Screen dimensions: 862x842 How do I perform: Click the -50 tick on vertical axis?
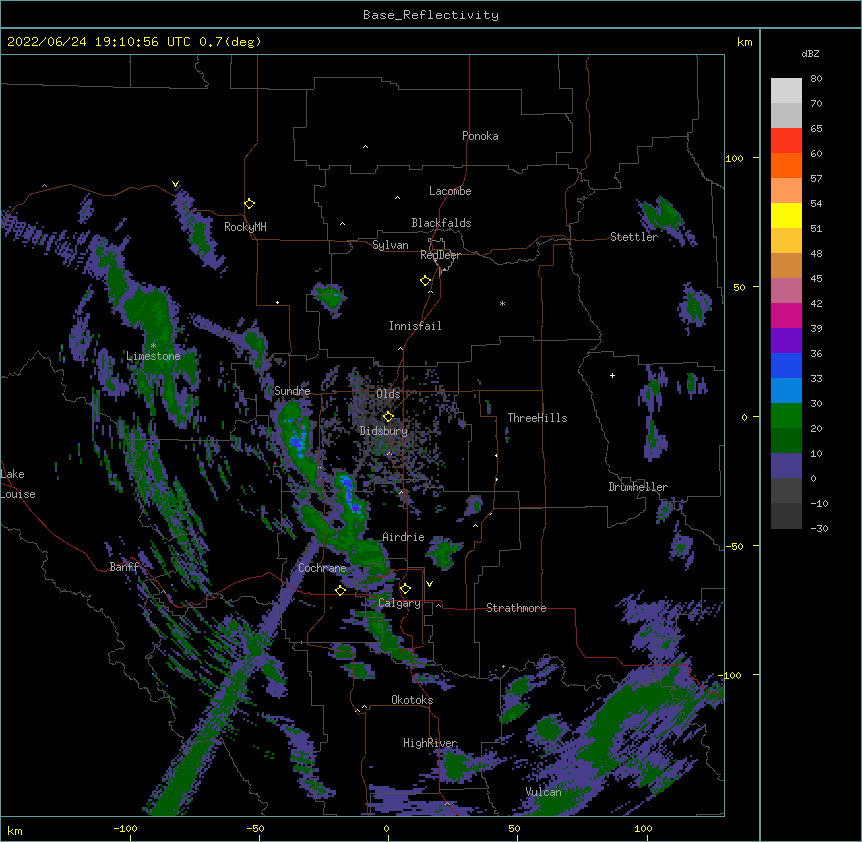pos(734,546)
